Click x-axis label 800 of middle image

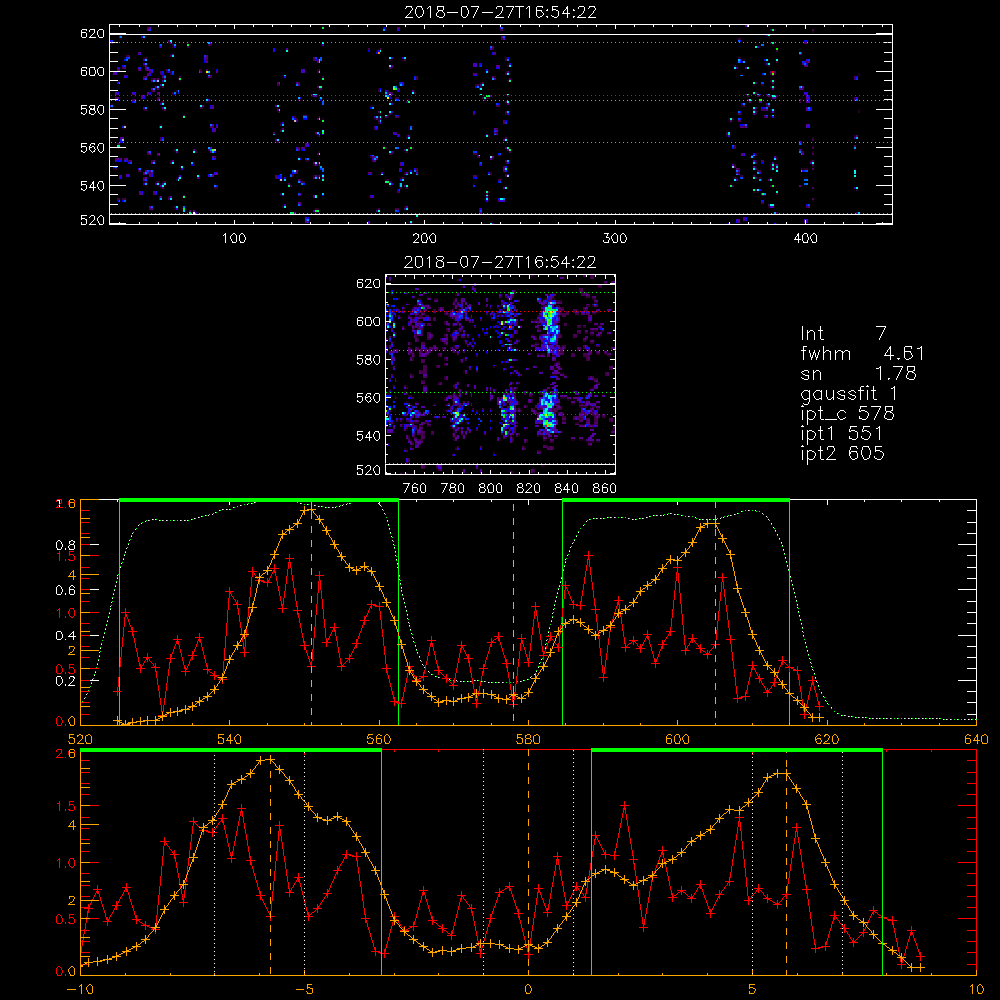pyautogui.click(x=490, y=489)
